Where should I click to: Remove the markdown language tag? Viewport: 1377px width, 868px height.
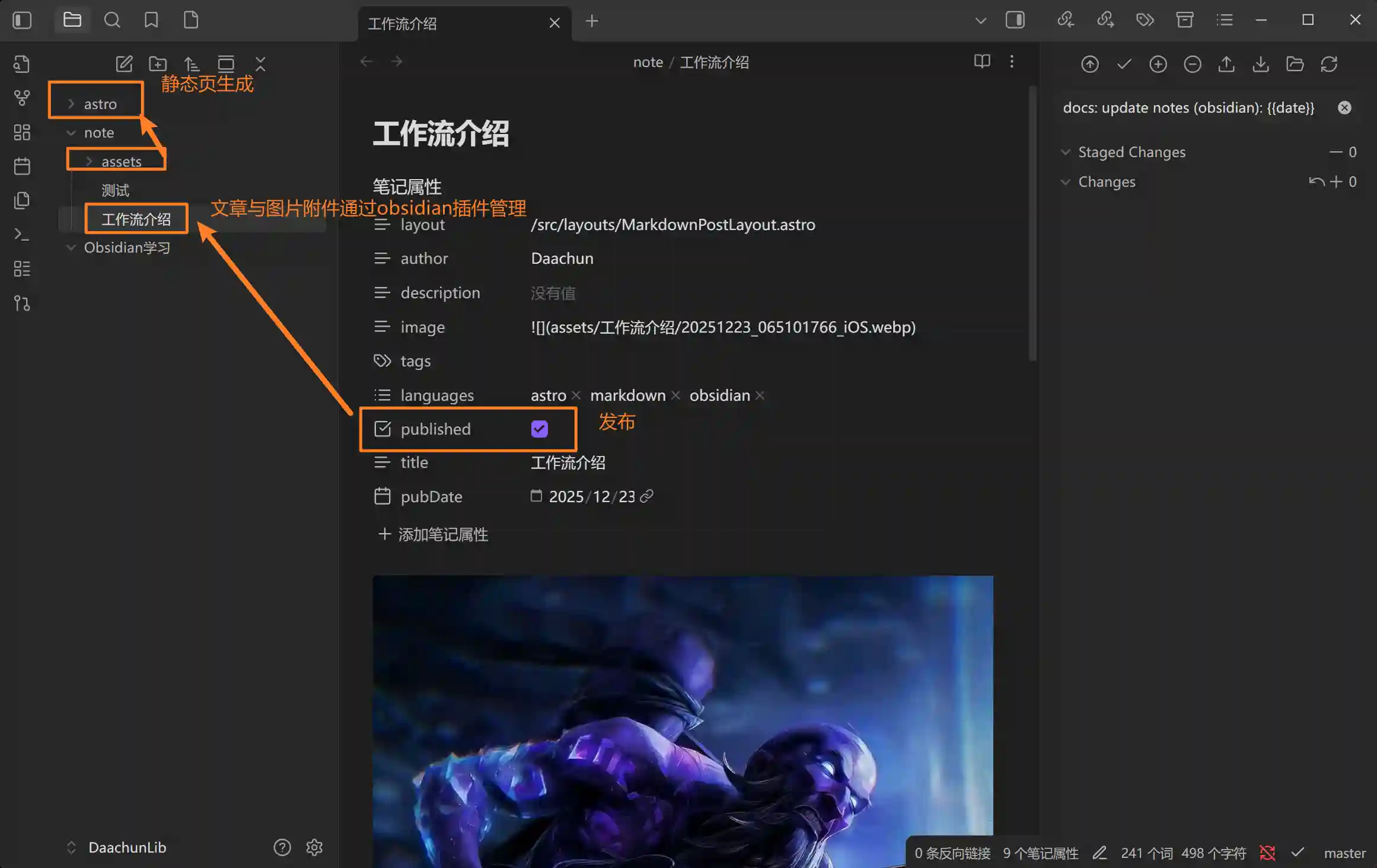pos(675,395)
